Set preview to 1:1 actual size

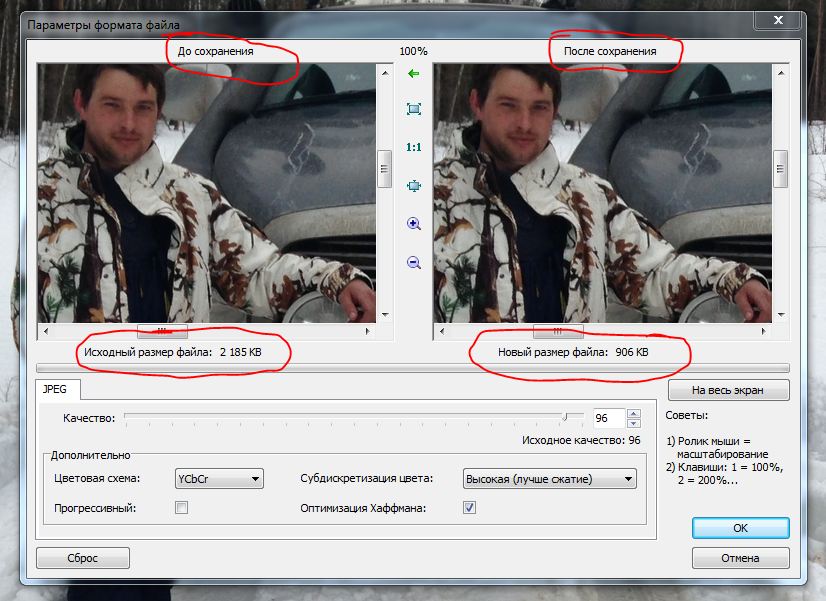click(x=413, y=147)
